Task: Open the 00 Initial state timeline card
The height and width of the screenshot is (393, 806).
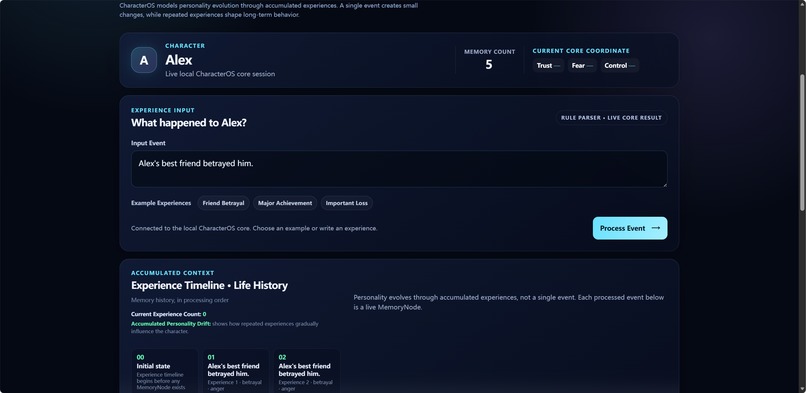Action: point(164,371)
